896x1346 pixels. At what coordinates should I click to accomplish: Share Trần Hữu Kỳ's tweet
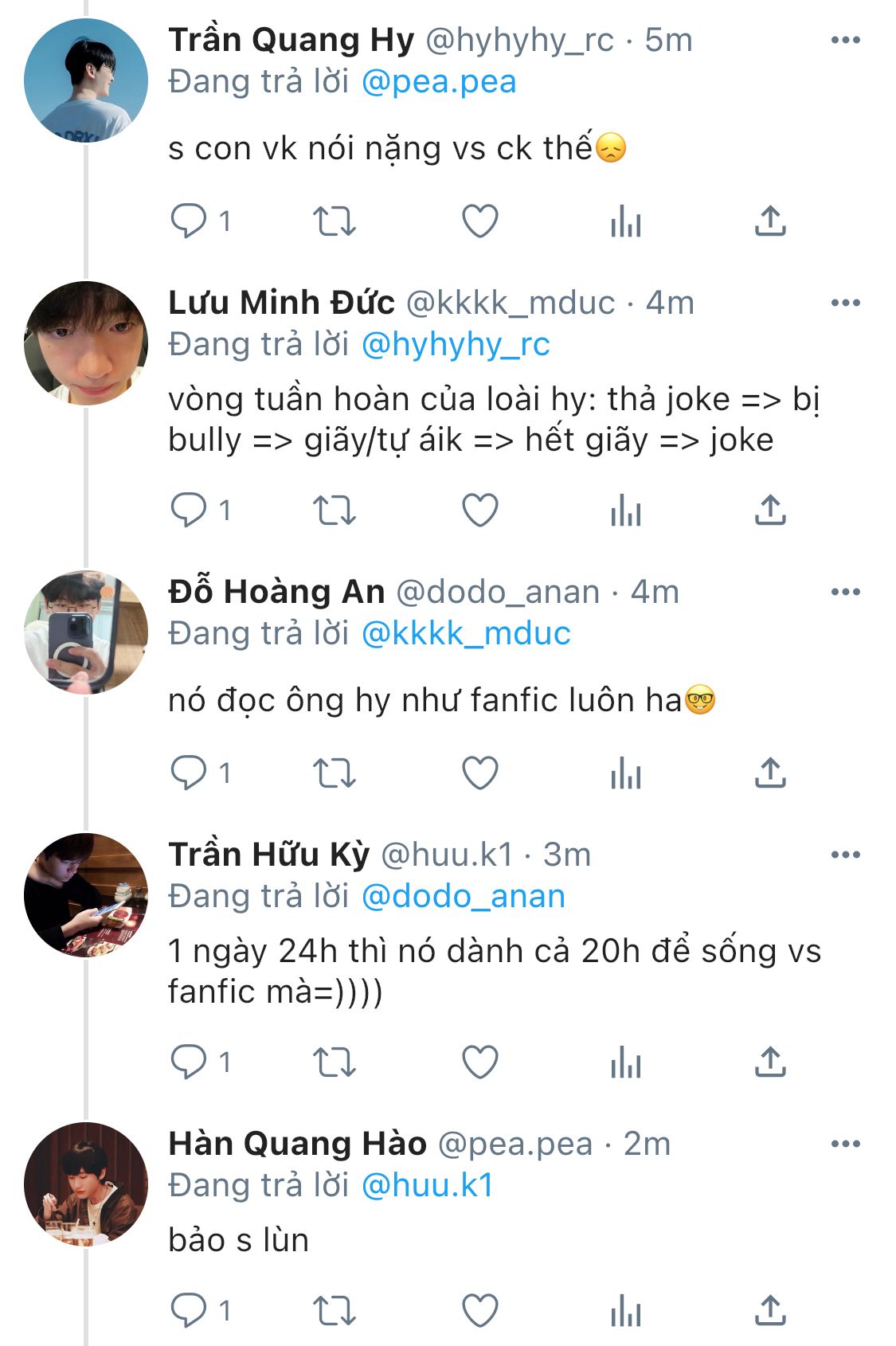click(770, 1062)
